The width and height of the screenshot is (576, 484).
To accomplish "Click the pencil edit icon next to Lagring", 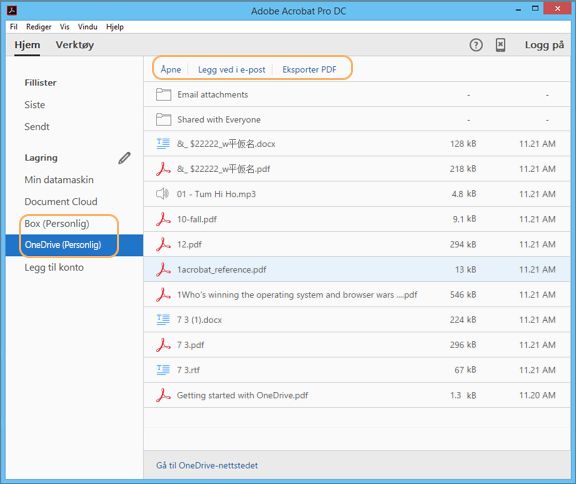I will (x=125, y=158).
